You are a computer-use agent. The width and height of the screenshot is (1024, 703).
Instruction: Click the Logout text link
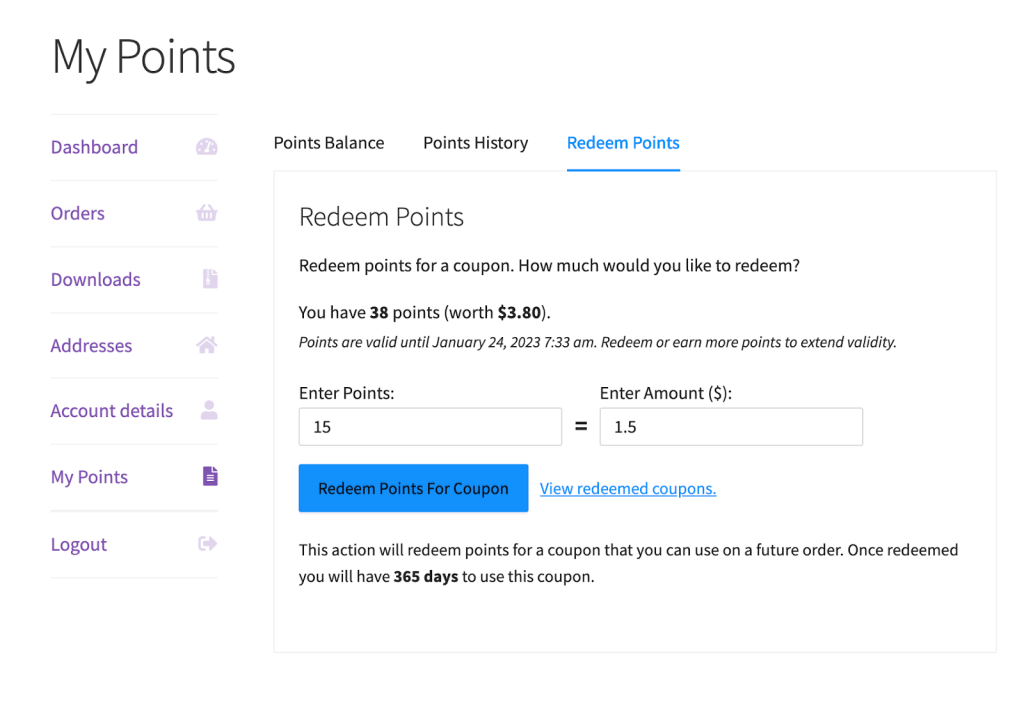point(78,544)
